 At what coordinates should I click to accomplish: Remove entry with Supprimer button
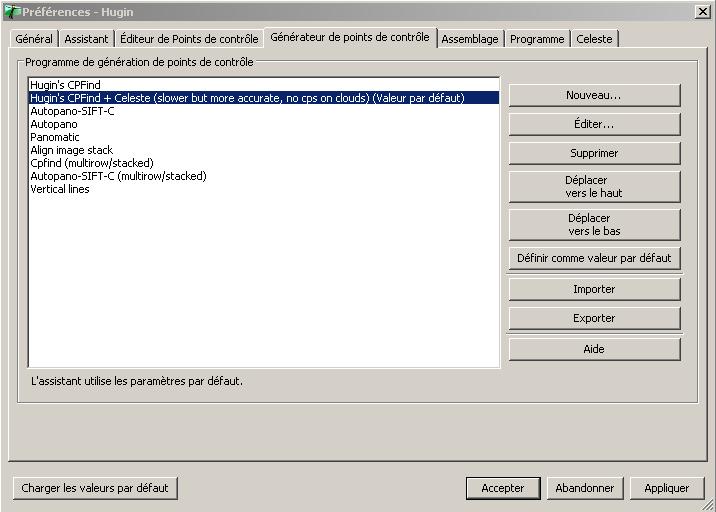594,153
